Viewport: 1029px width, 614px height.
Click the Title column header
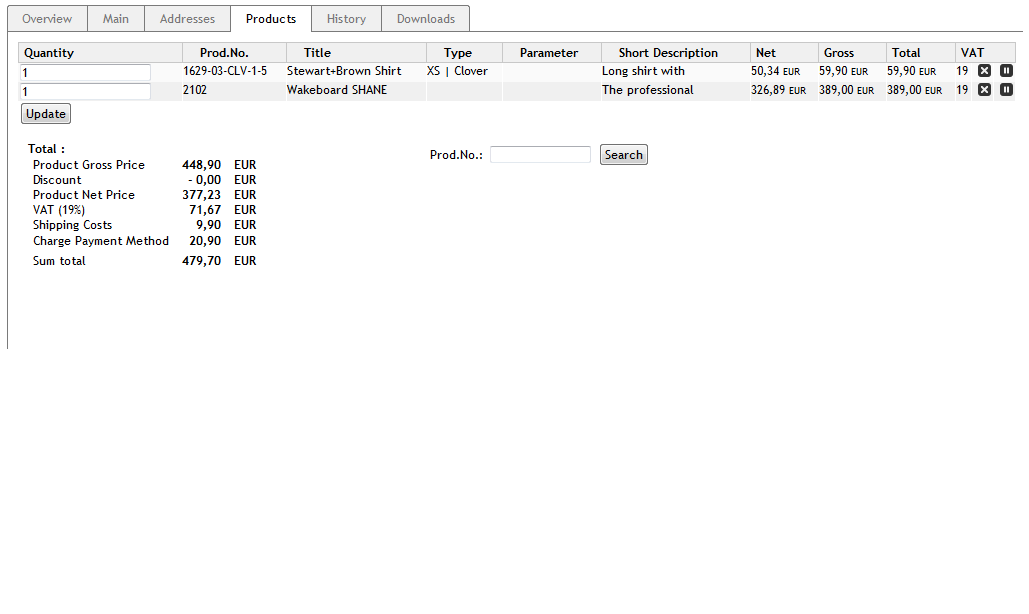click(317, 53)
